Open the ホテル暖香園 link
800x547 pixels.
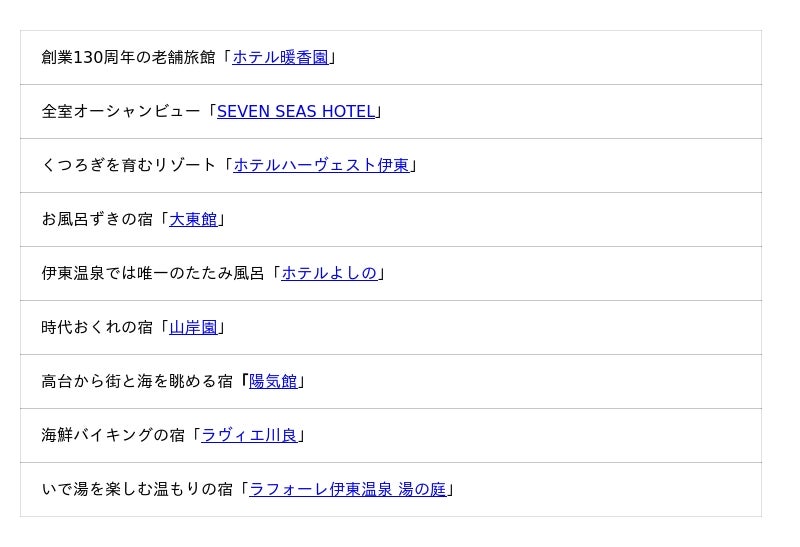click(x=280, y=58)
